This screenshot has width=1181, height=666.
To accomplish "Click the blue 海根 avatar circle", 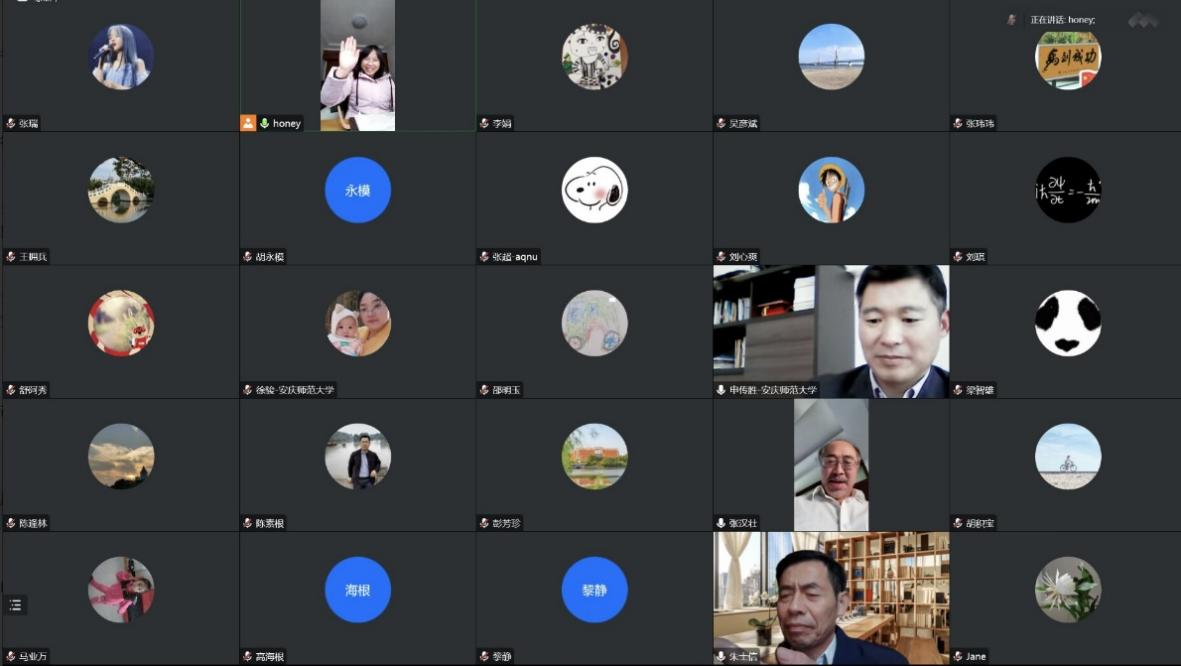I will pos(357,590).
